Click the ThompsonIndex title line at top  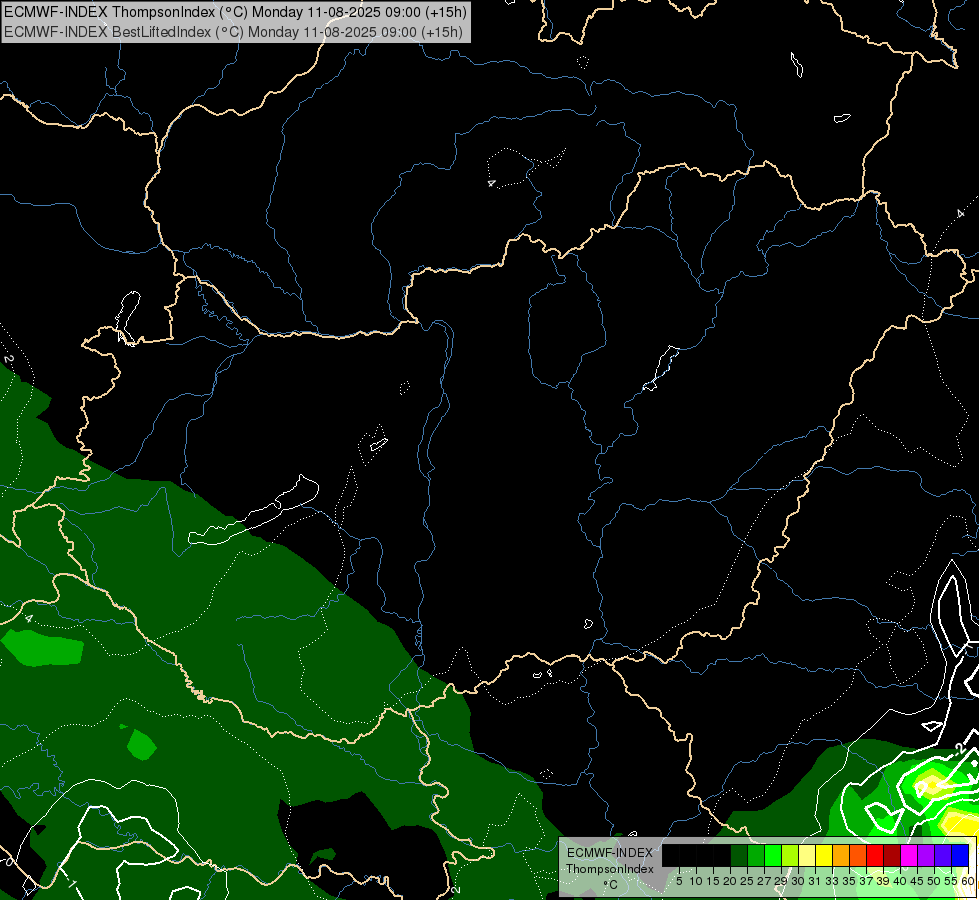point(235,12)
